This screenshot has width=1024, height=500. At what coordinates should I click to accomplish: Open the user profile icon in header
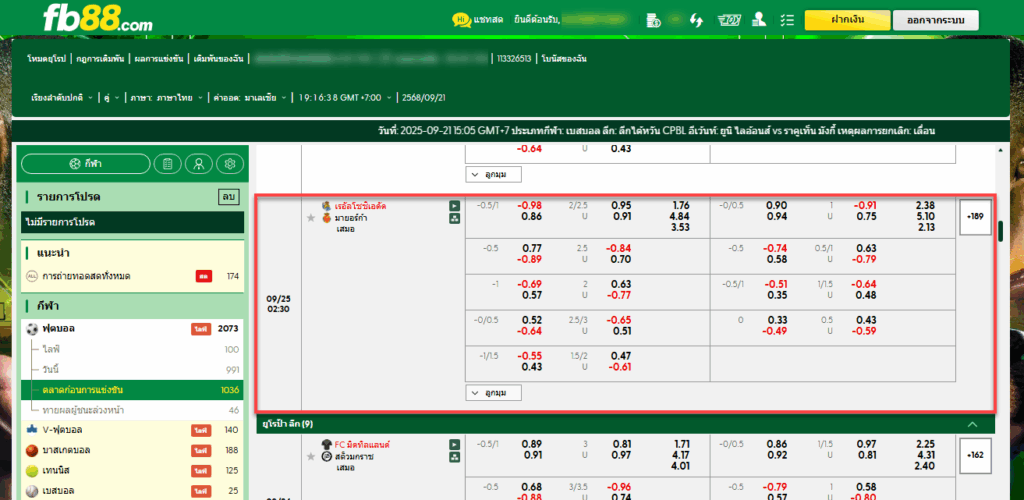coord(758,20)
